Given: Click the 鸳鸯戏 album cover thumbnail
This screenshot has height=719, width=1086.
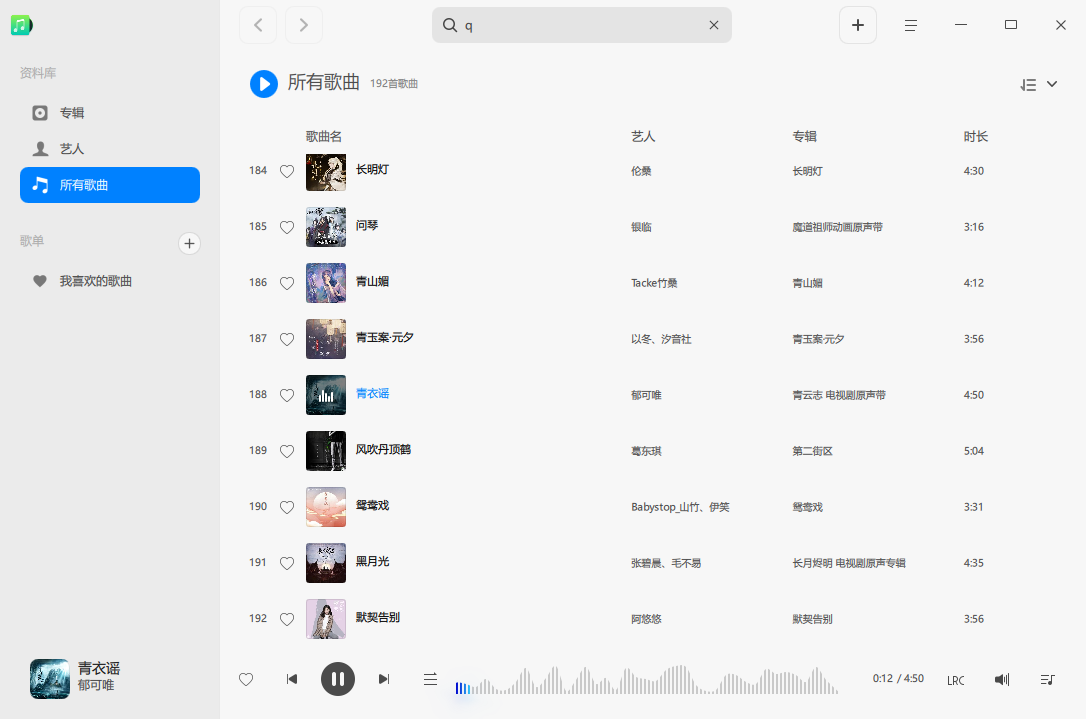Looking at the screenshot, I should pyautogui.click(x=326, y=507).
